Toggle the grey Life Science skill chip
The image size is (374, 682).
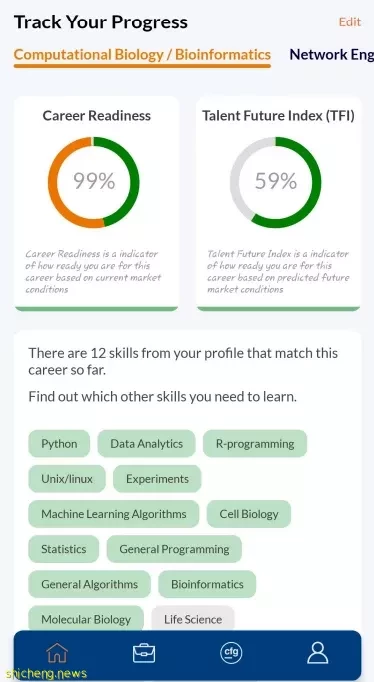(193, 618)
